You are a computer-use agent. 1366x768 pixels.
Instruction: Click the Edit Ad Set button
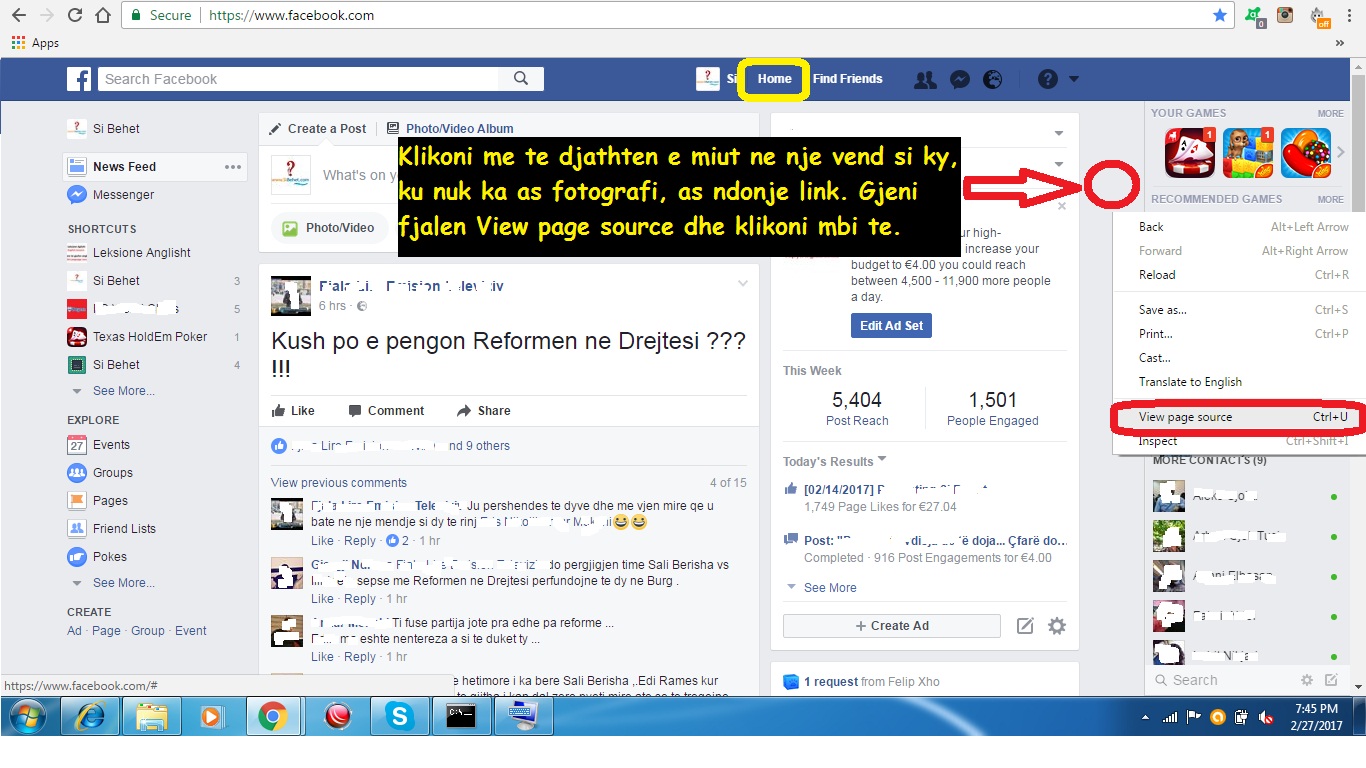click(892, 326)
